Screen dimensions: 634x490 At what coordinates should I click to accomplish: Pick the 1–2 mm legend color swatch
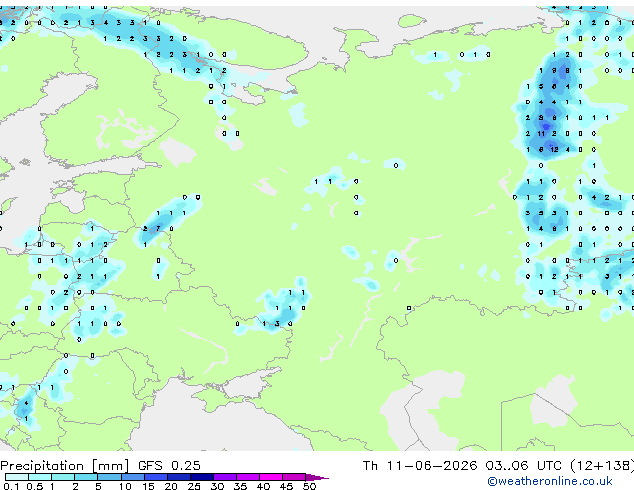[63, 477]
